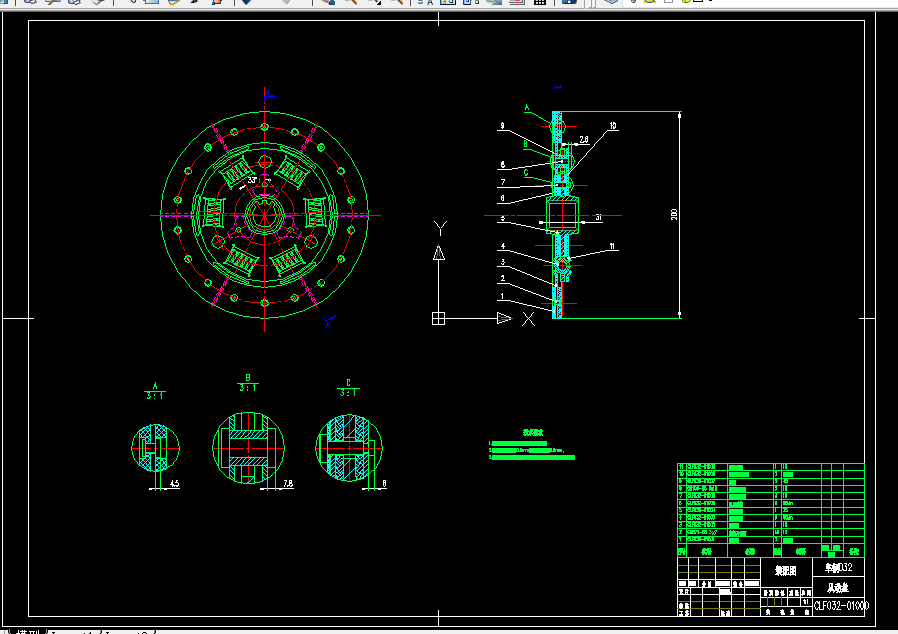Select part balloon number 9 in section view
This screenshot has height=634, width=898.
[502, 126]
